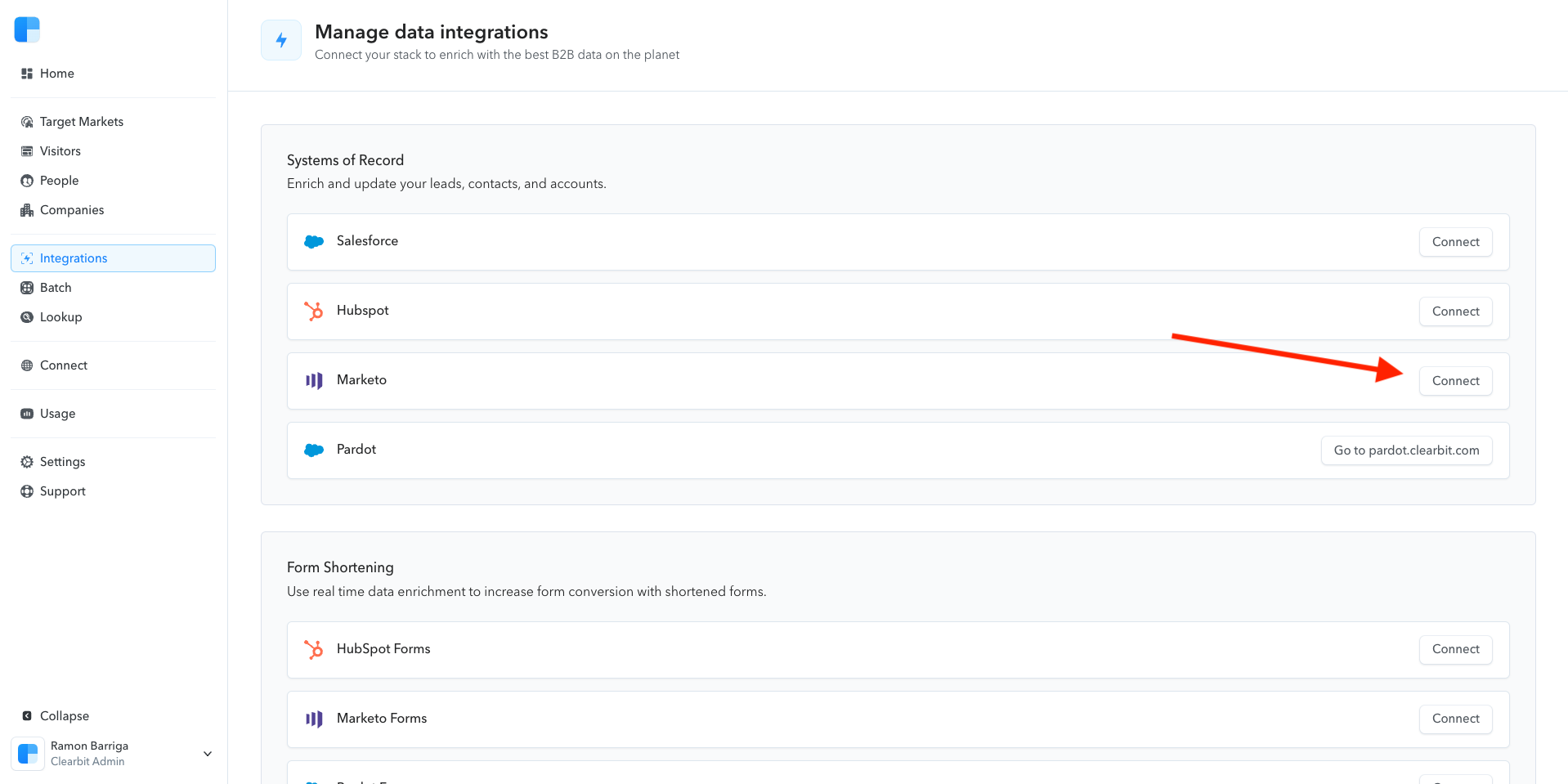The height and width of the screenshot is (784, 1568).
Task: Click the Lookup icon
Action: coord(27,317)
